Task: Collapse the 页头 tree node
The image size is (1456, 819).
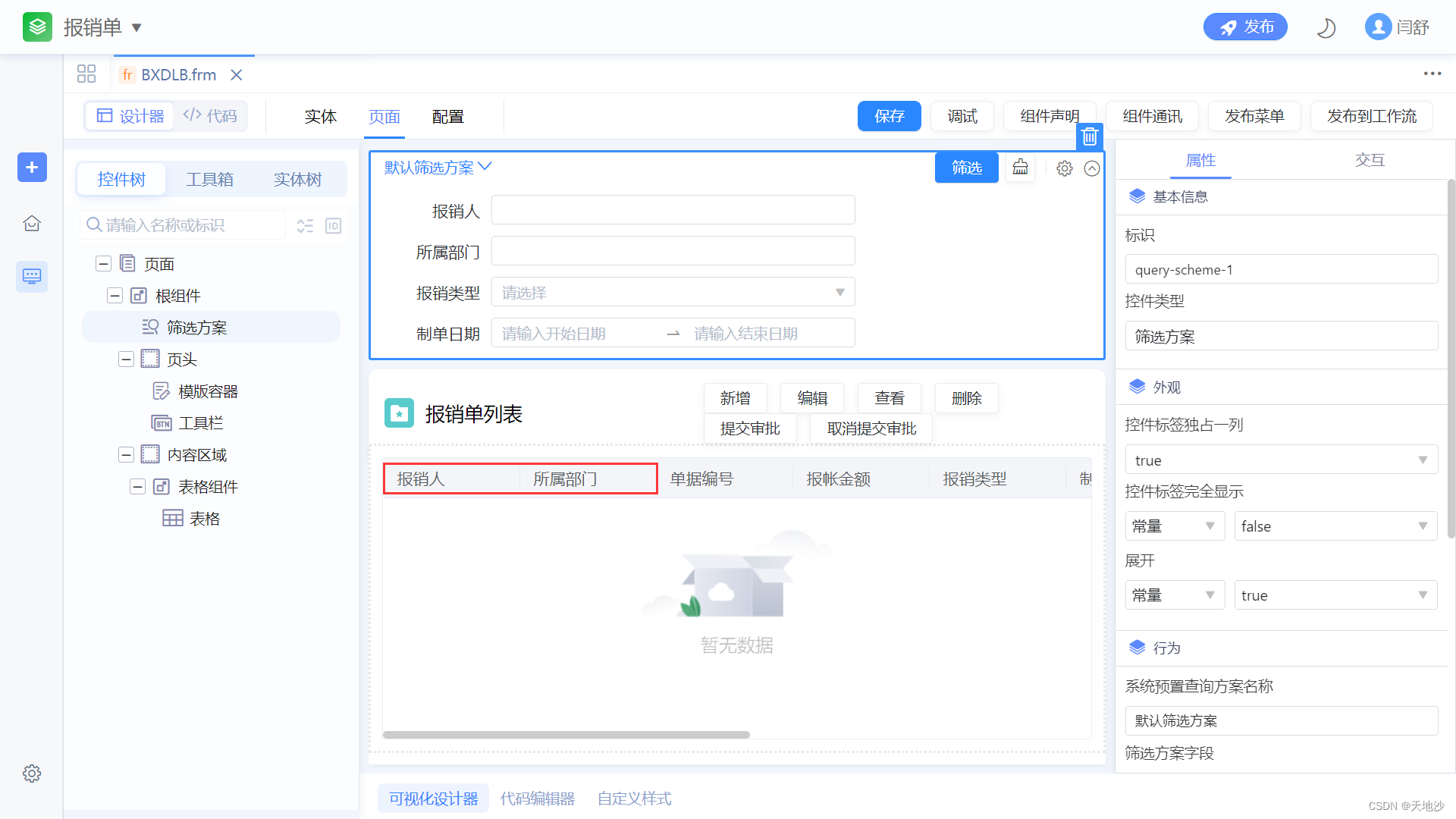Action: pos(126,359)
